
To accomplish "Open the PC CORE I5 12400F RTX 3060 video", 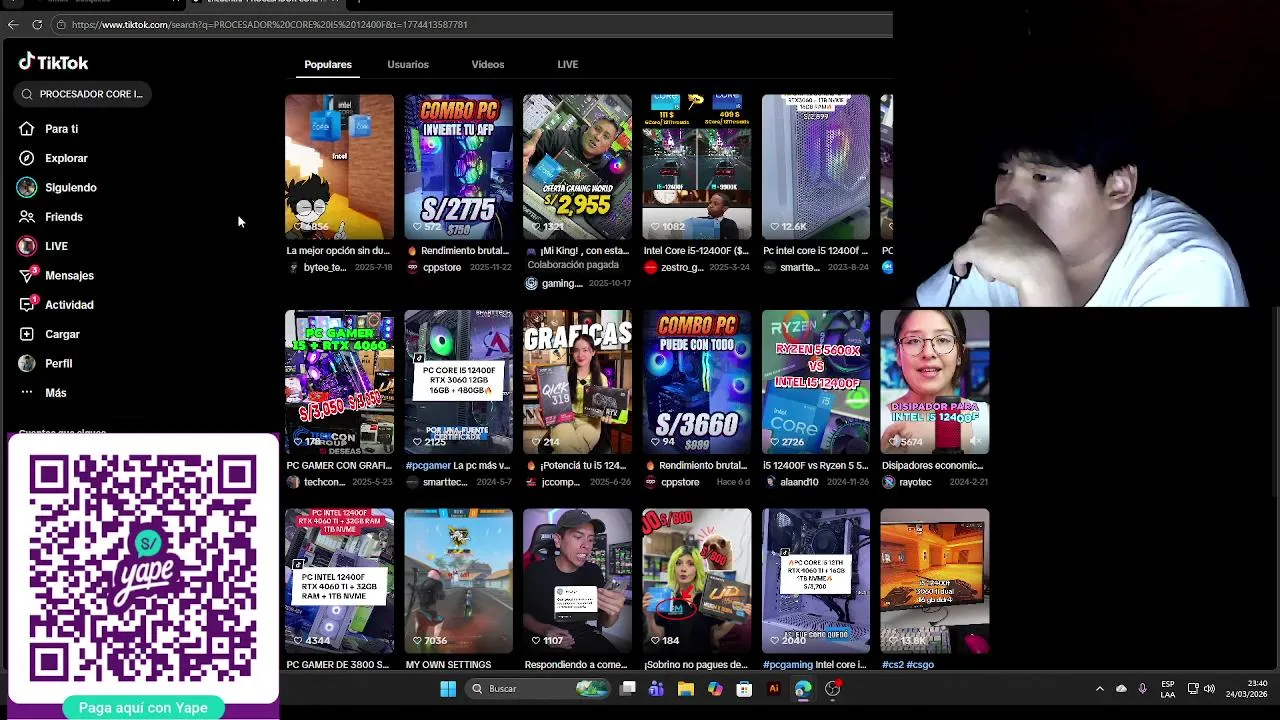I will click(458, 382).
